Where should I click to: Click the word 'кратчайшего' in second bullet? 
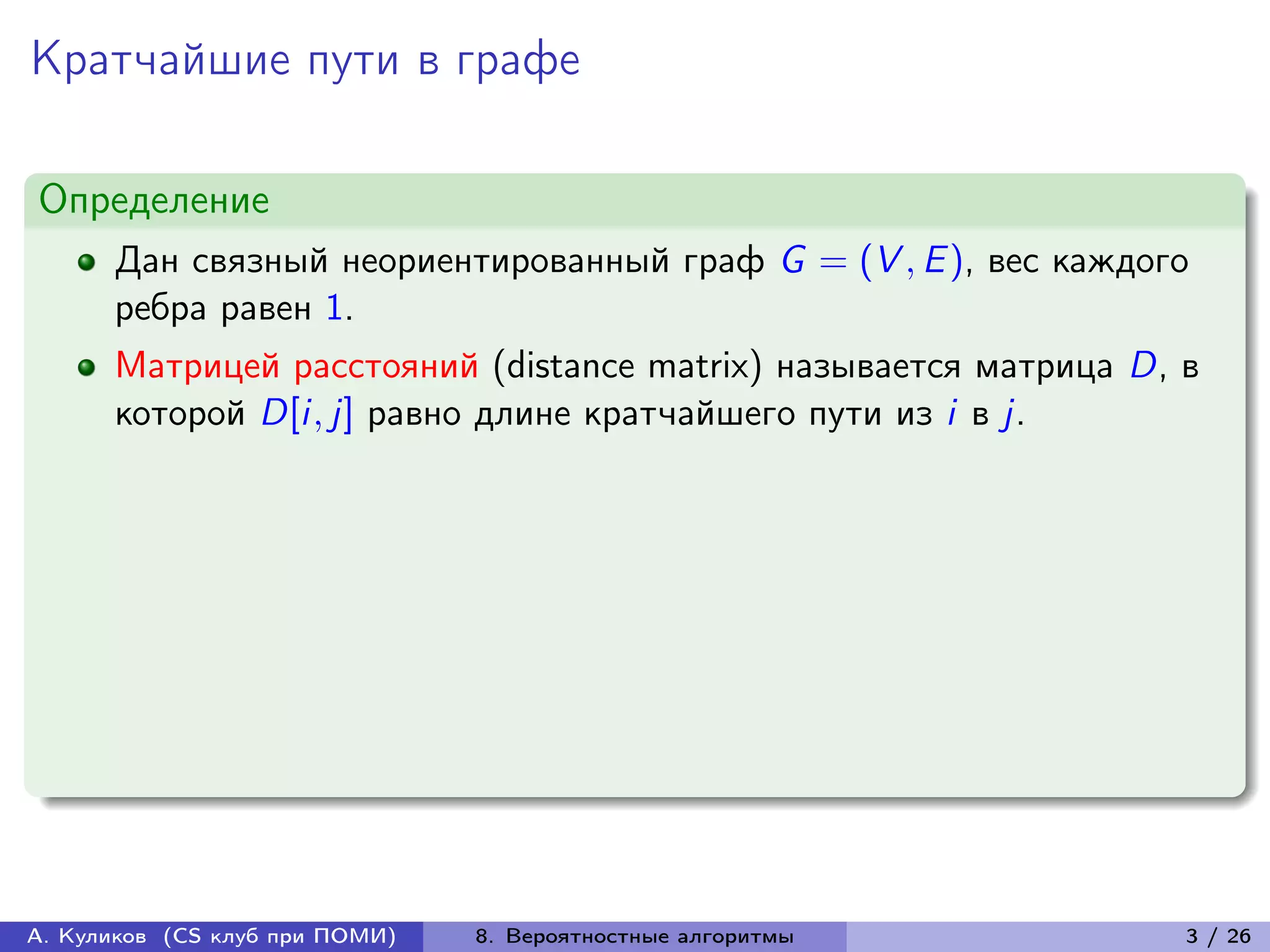[690, 413]
